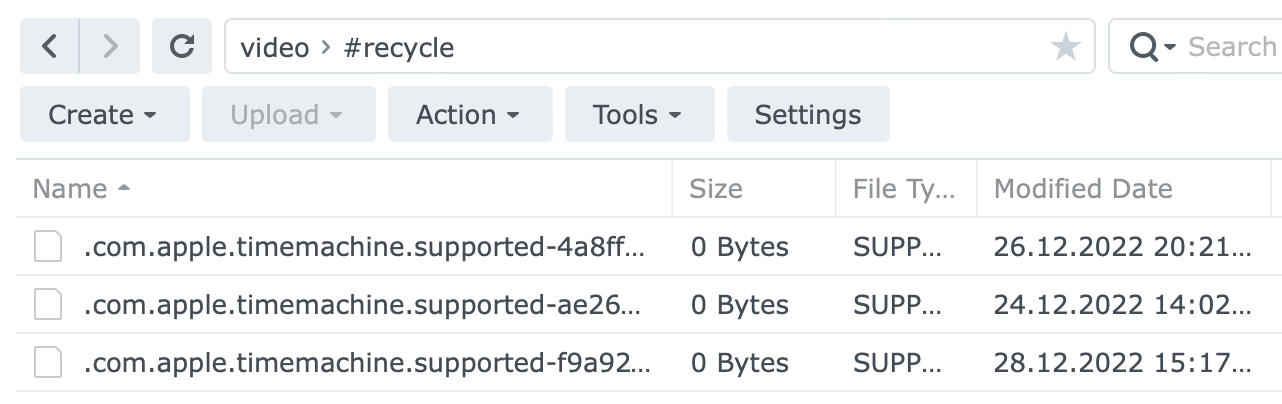The width and height of the screenshot is (1282, 404).
Task: Open the Settings button
Action: click(x=807, y=115)
